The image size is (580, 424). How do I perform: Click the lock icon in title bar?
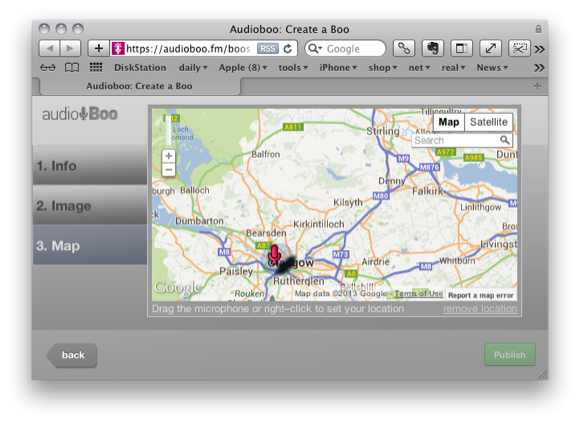coord(538,29)
